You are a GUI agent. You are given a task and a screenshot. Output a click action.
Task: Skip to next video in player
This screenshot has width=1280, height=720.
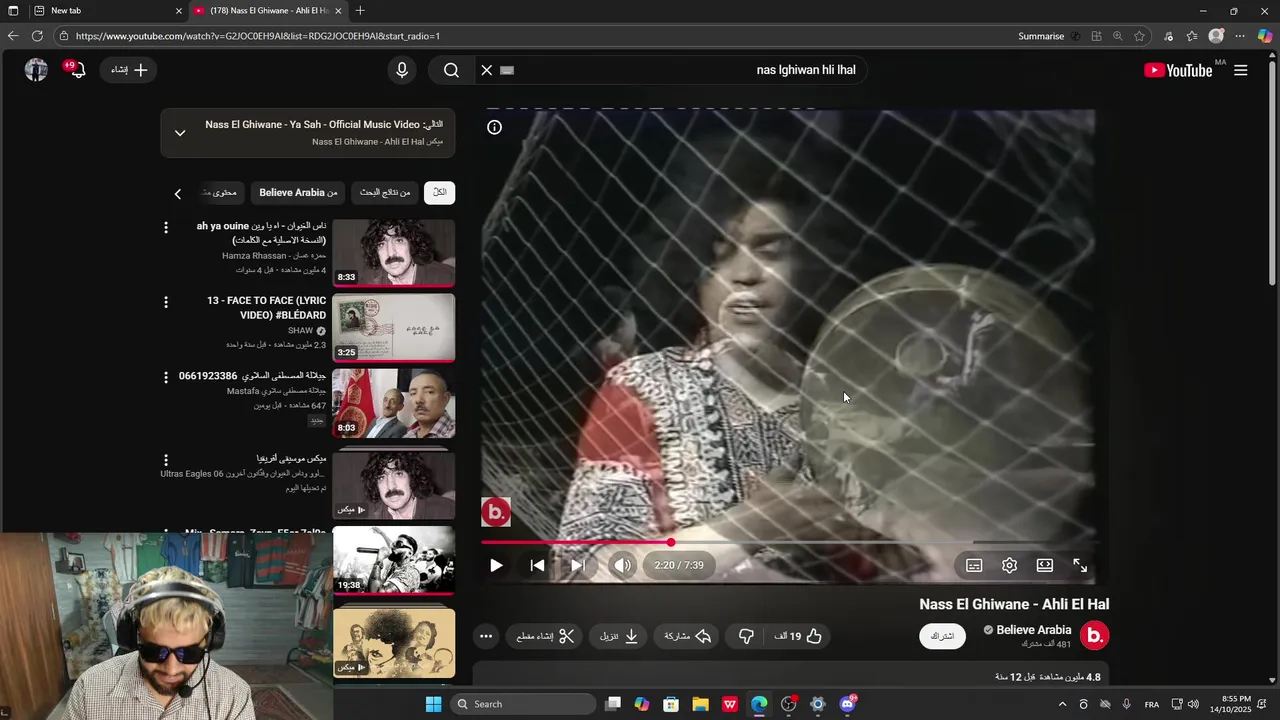(577, 565)
